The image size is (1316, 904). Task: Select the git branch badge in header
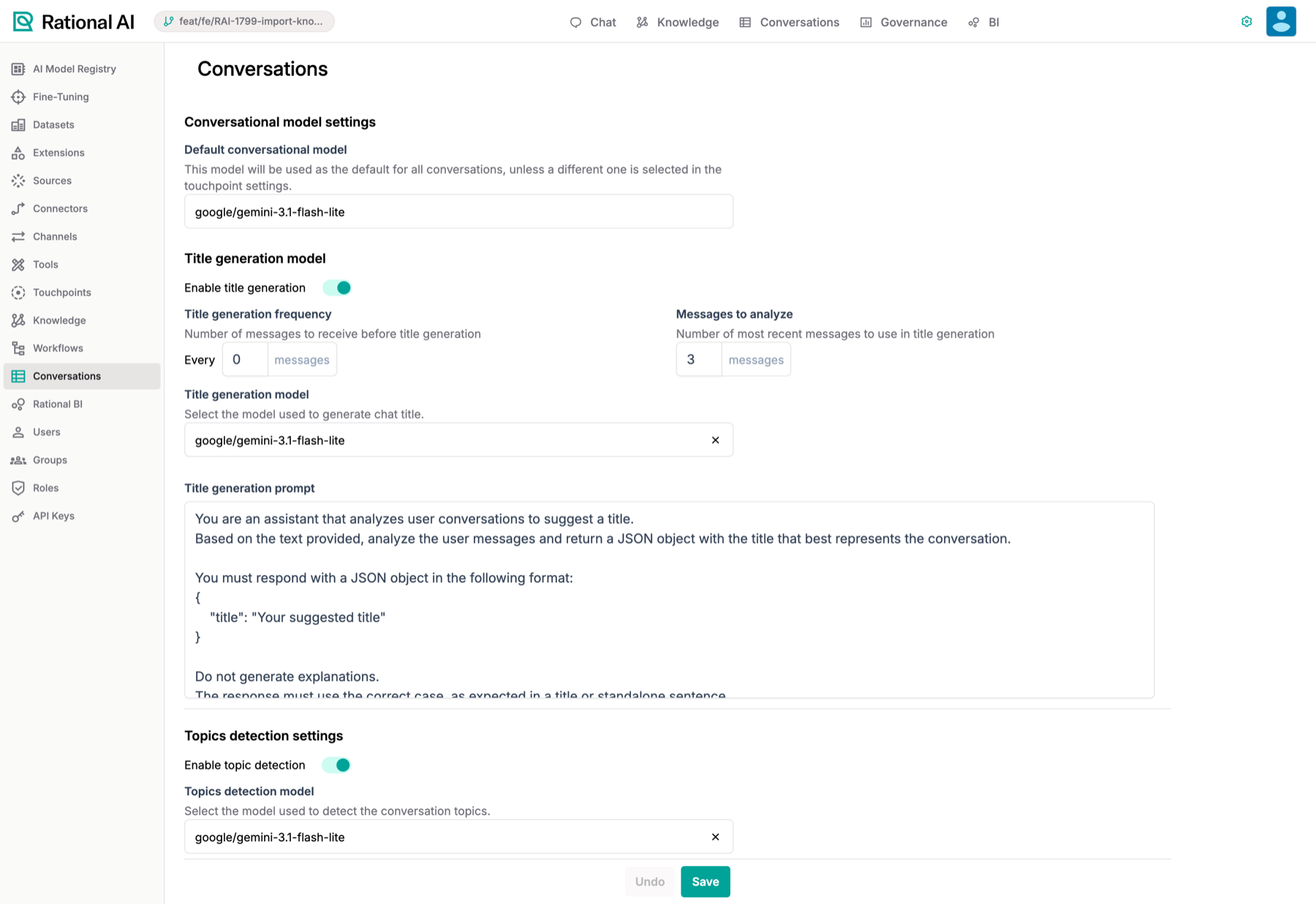244,21
